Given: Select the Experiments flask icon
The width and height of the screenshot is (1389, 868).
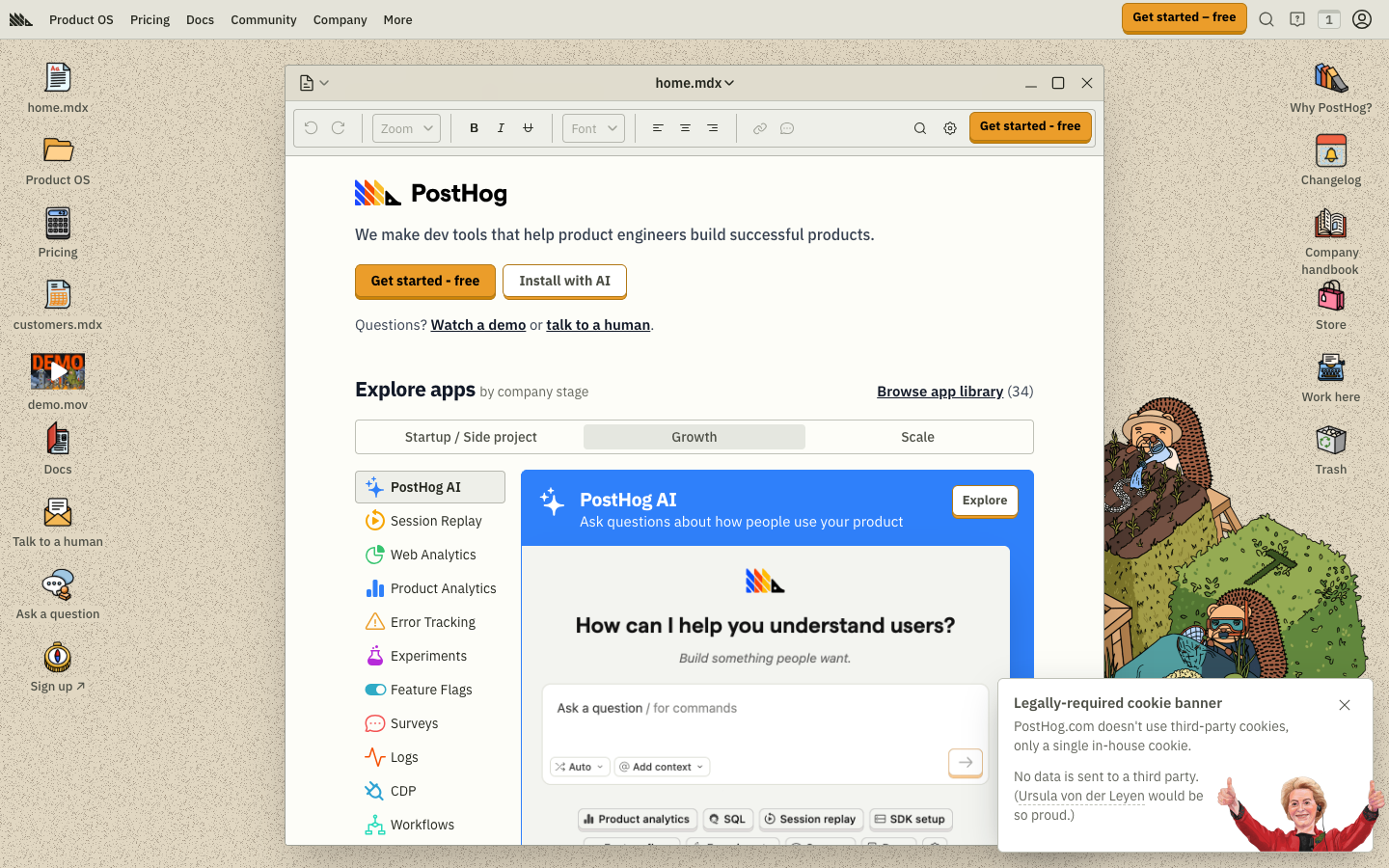Looking at the screenshot, I should point(375,656).
